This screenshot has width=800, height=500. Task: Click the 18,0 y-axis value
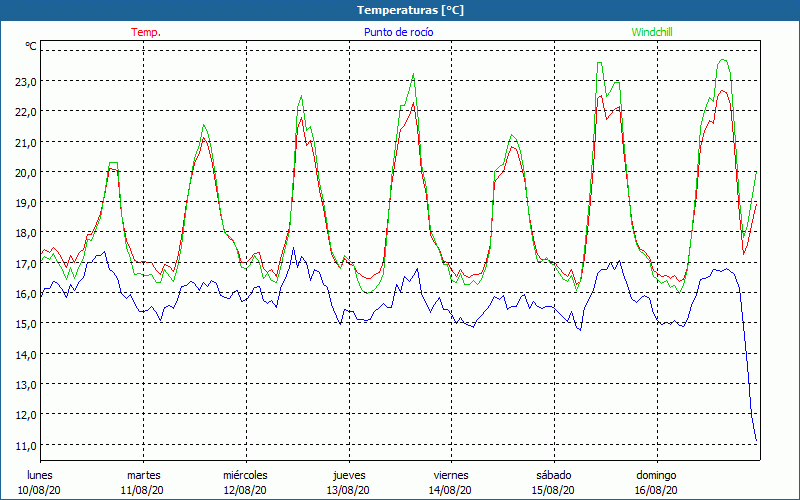coord(25,233)
